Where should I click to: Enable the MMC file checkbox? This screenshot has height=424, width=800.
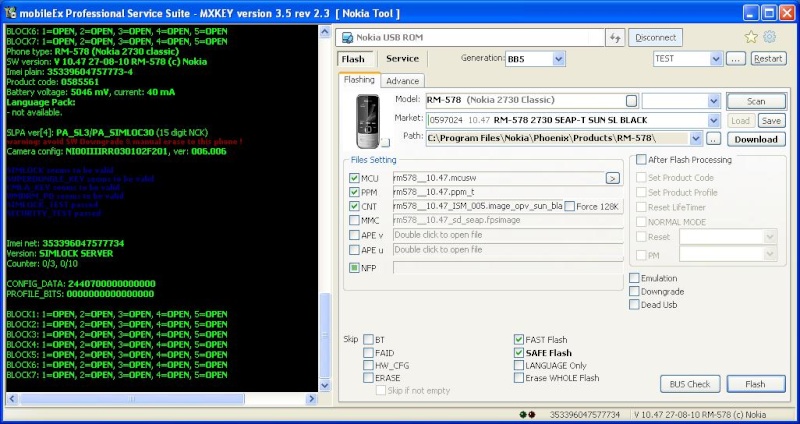354,220
